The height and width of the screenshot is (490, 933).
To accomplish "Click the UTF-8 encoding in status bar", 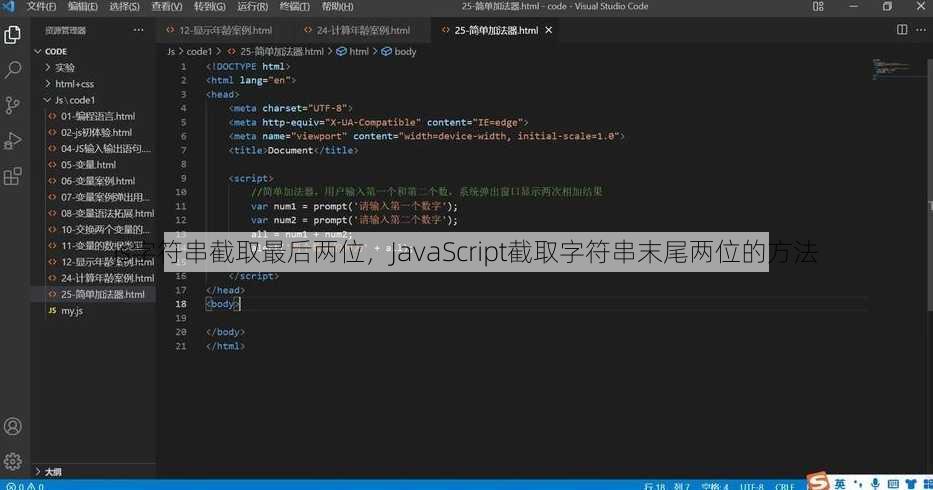I will tap(752, 486).
